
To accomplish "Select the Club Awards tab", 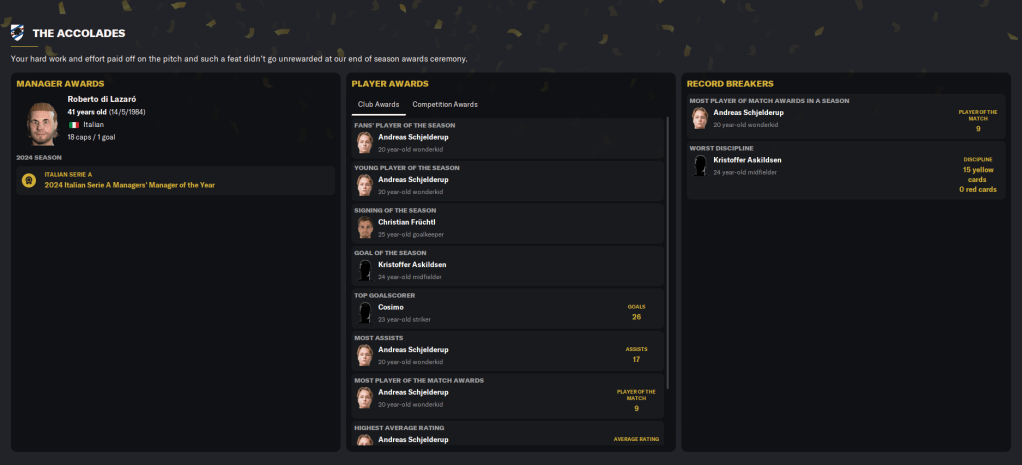I will point(379,104).
